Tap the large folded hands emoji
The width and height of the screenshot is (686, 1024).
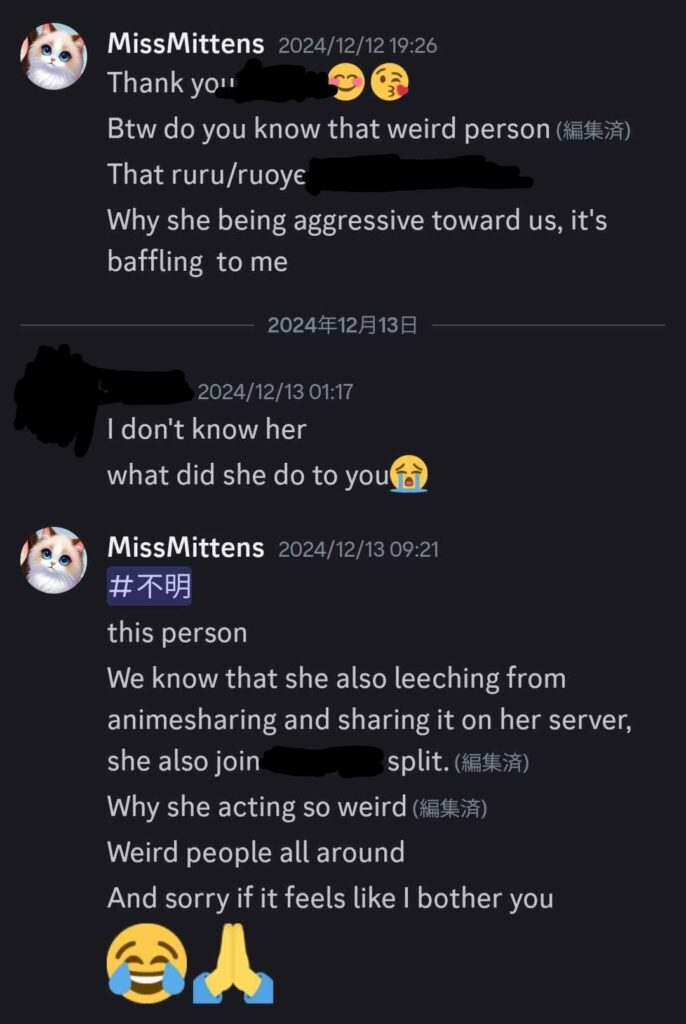(x=233, y=965)
